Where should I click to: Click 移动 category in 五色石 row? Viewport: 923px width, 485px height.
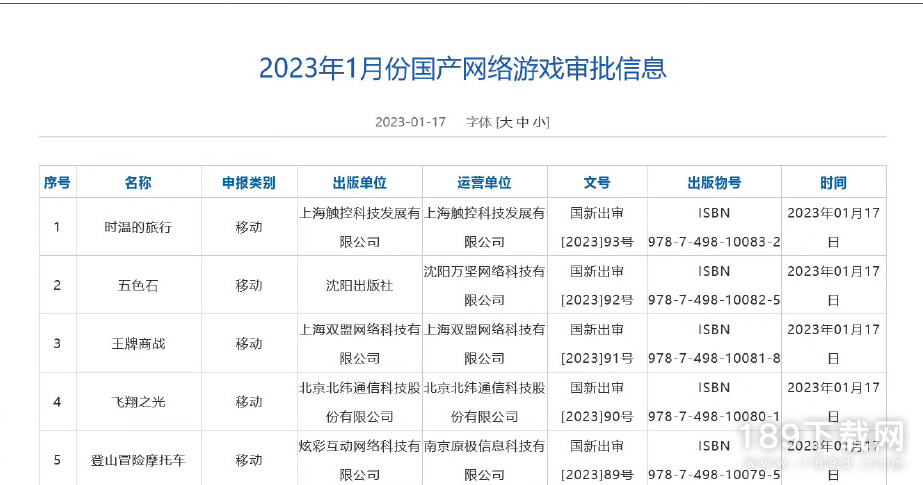coord(249,285)
